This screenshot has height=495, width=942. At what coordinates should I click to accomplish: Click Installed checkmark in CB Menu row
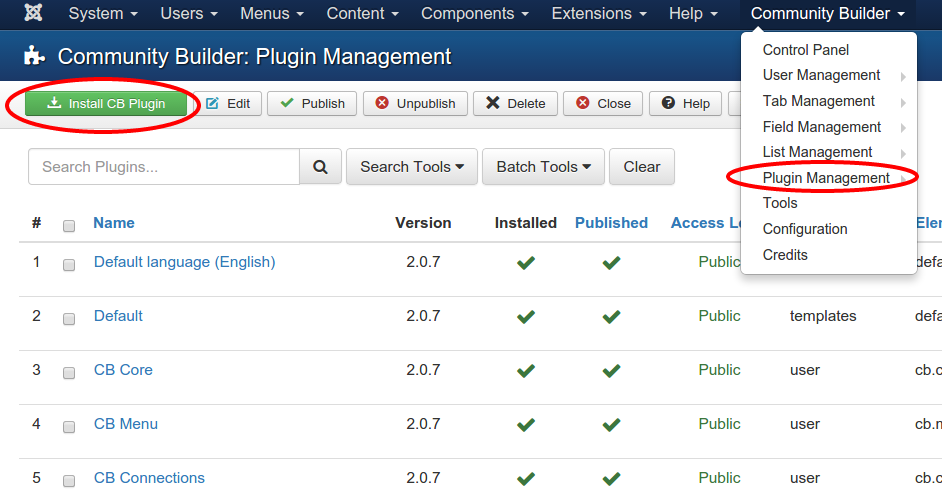526,425
